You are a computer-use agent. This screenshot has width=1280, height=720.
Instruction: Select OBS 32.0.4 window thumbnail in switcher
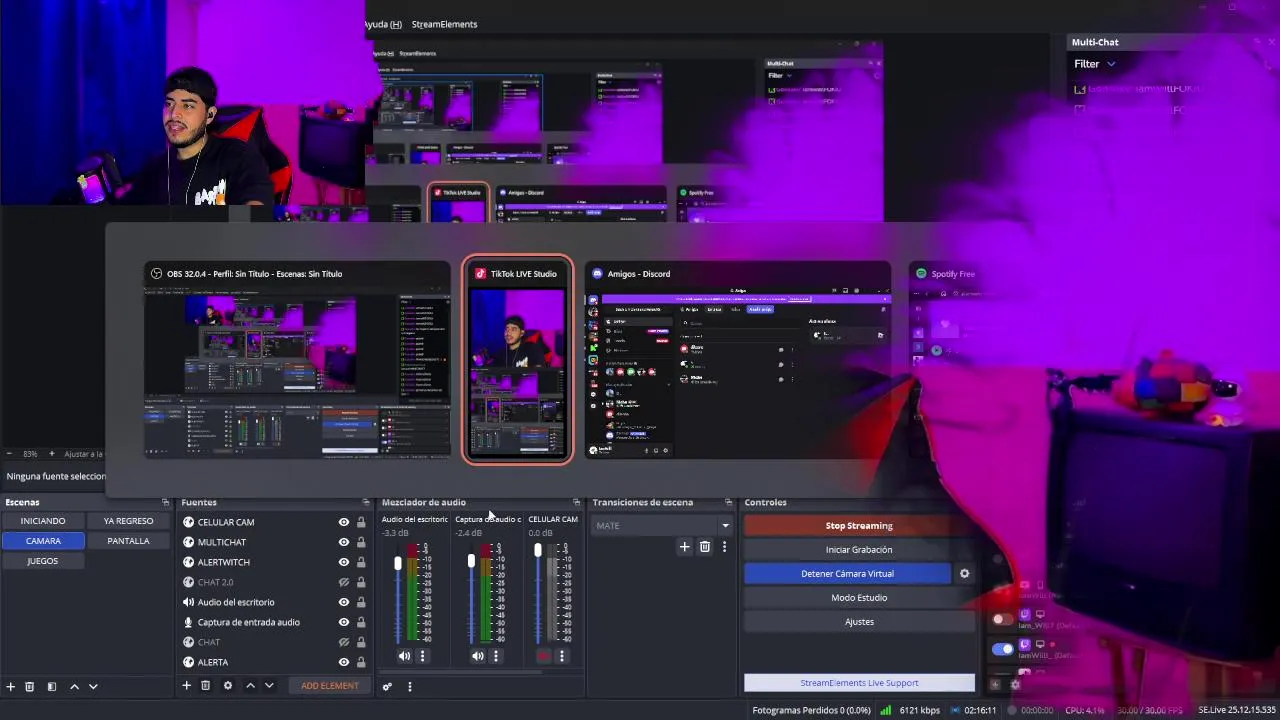pos(298,361)
